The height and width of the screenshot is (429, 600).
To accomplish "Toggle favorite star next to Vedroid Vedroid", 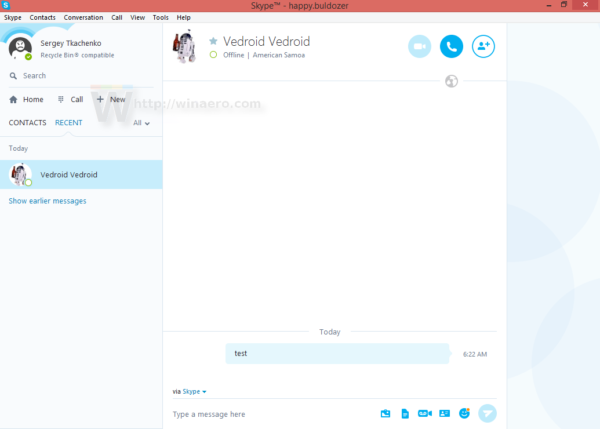I will 213,41.
